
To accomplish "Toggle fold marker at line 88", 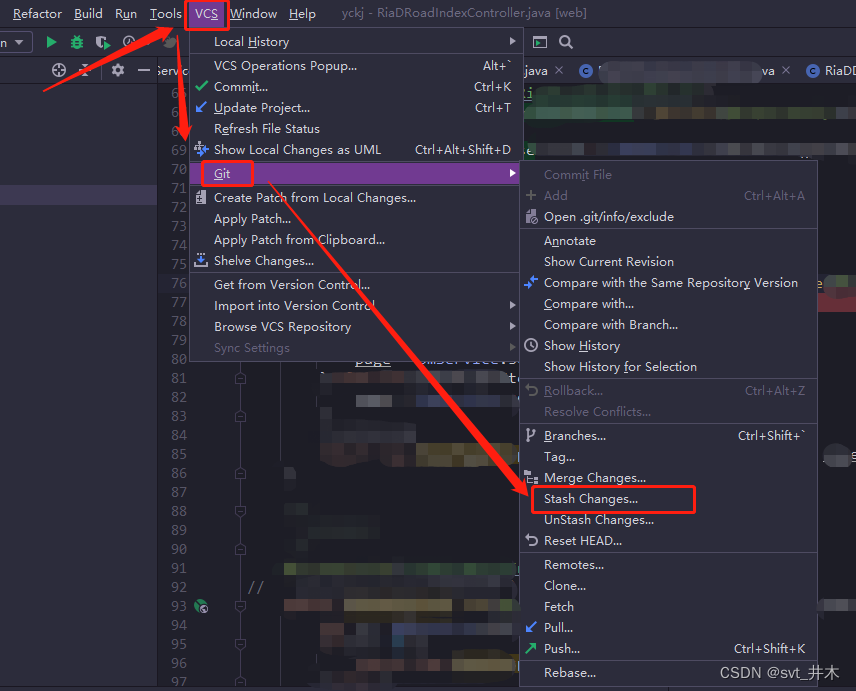I will point(240,511).
